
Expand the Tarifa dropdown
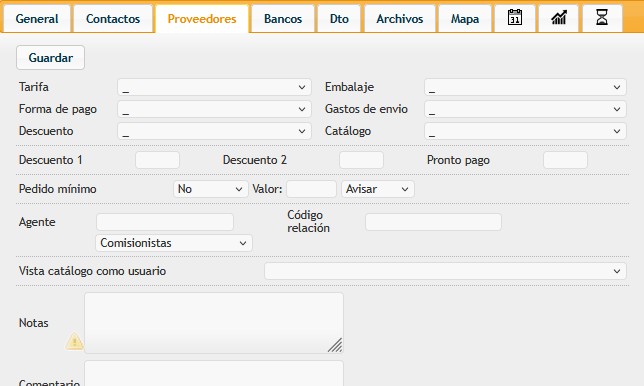pyautogui.click(x=214, y=87)
